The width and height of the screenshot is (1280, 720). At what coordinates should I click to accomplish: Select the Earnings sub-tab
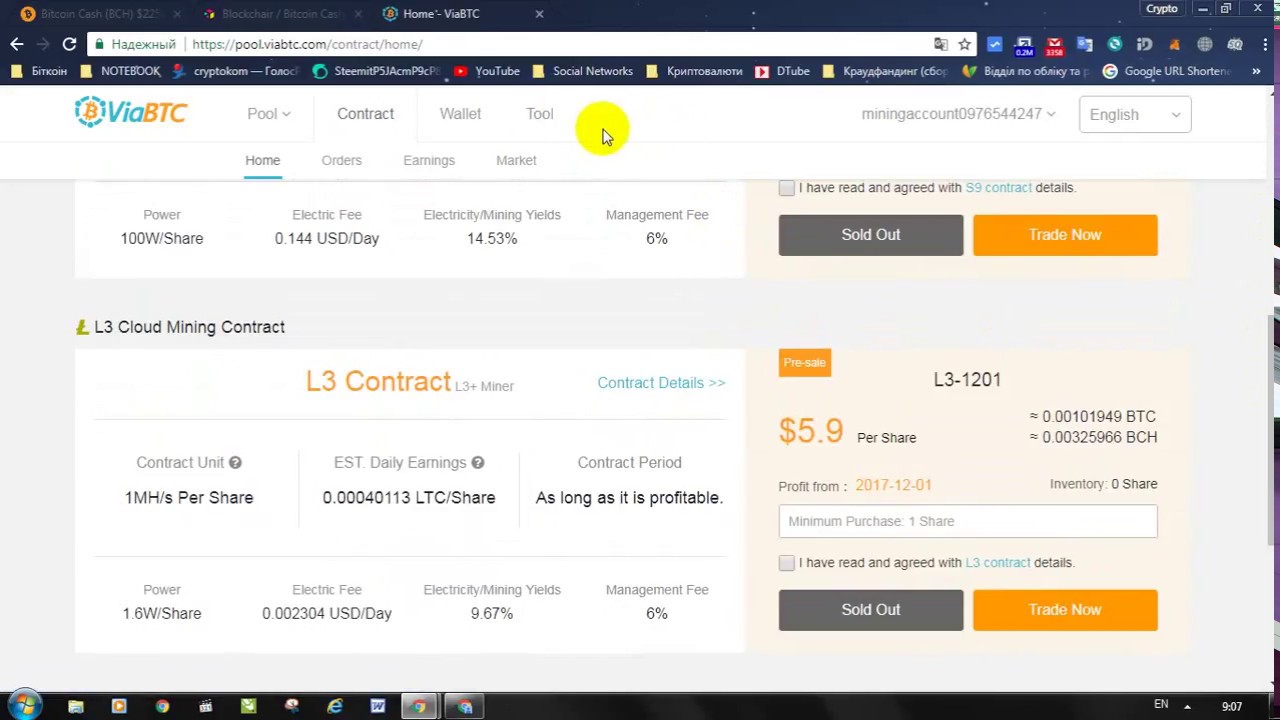[x=429, y=160]
